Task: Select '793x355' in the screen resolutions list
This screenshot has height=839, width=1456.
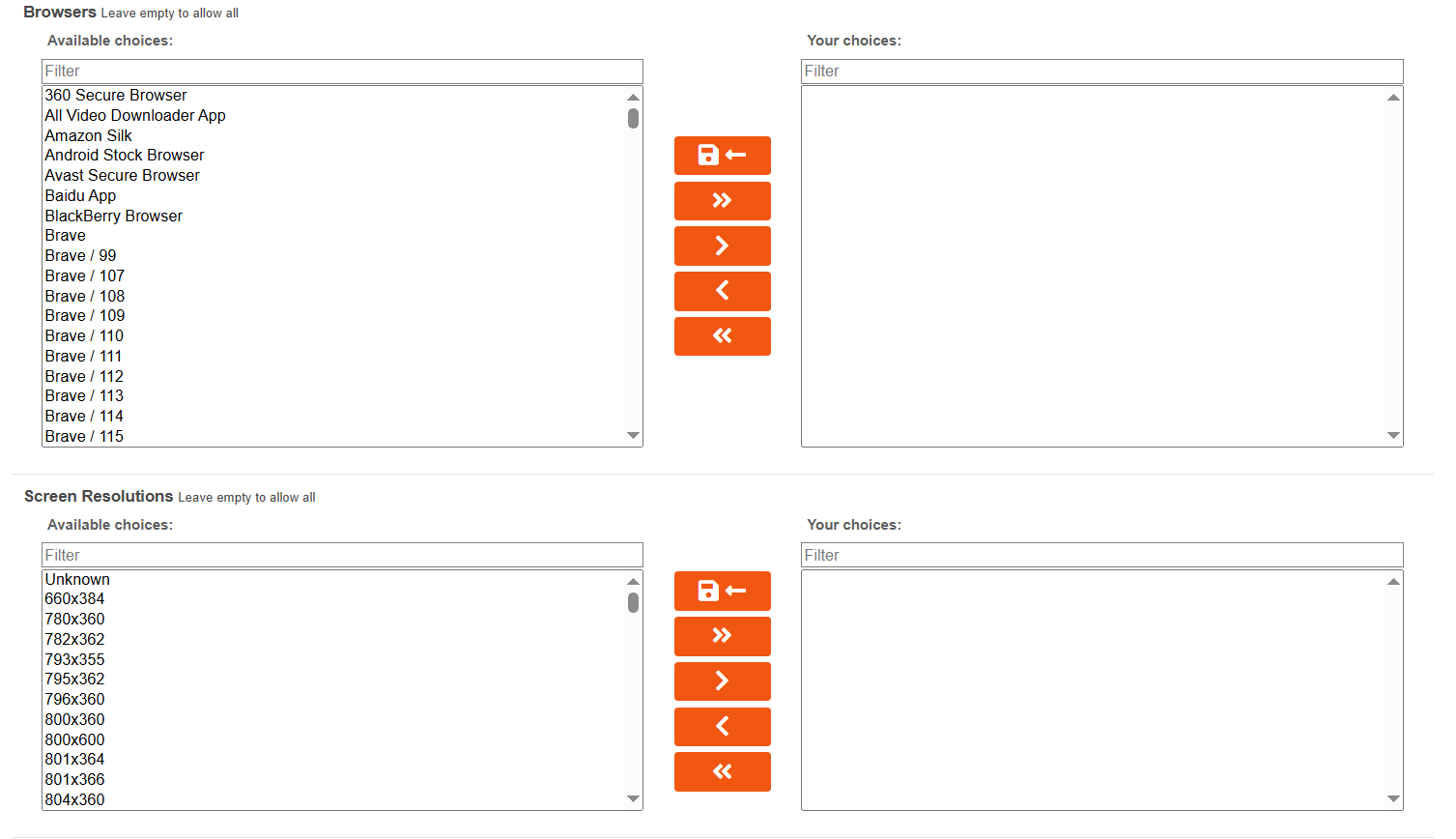Action: coord(334,660)
